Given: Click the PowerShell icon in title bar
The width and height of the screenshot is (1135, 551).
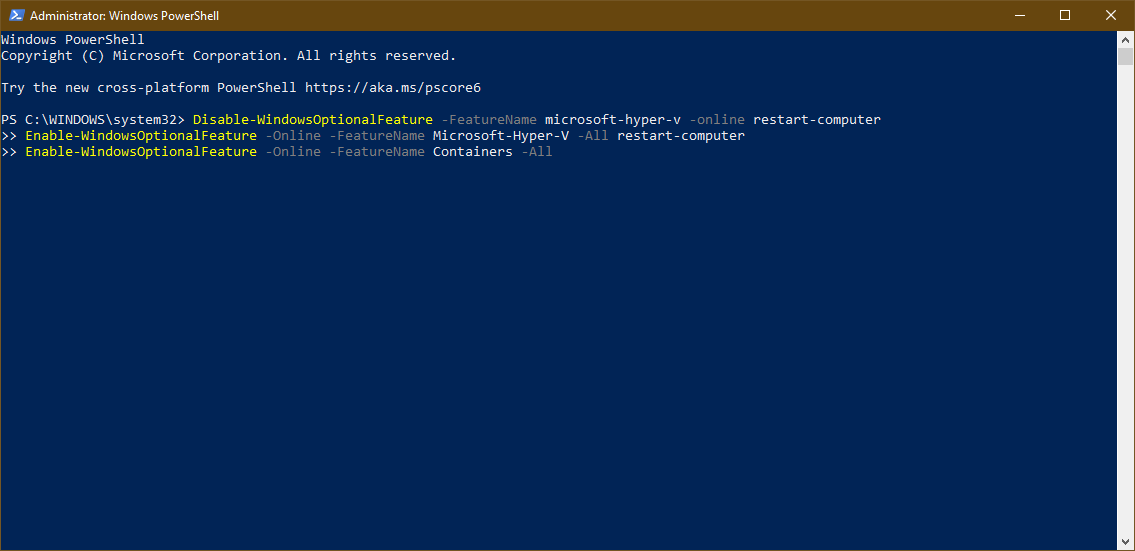Looking at the screenshot, I should point(15,15).
